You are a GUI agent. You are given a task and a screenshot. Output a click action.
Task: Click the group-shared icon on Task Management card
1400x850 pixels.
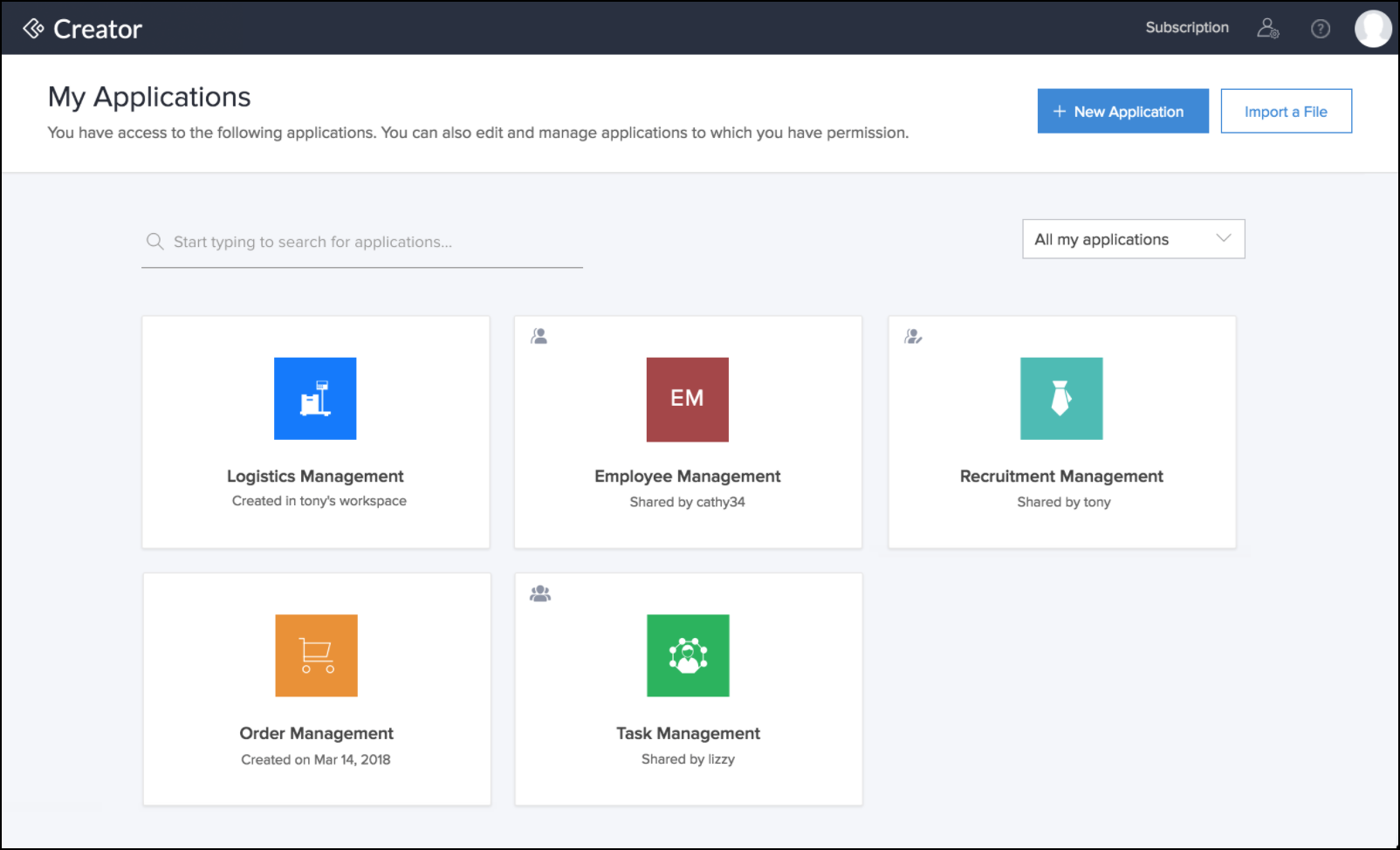coord(540,593)
